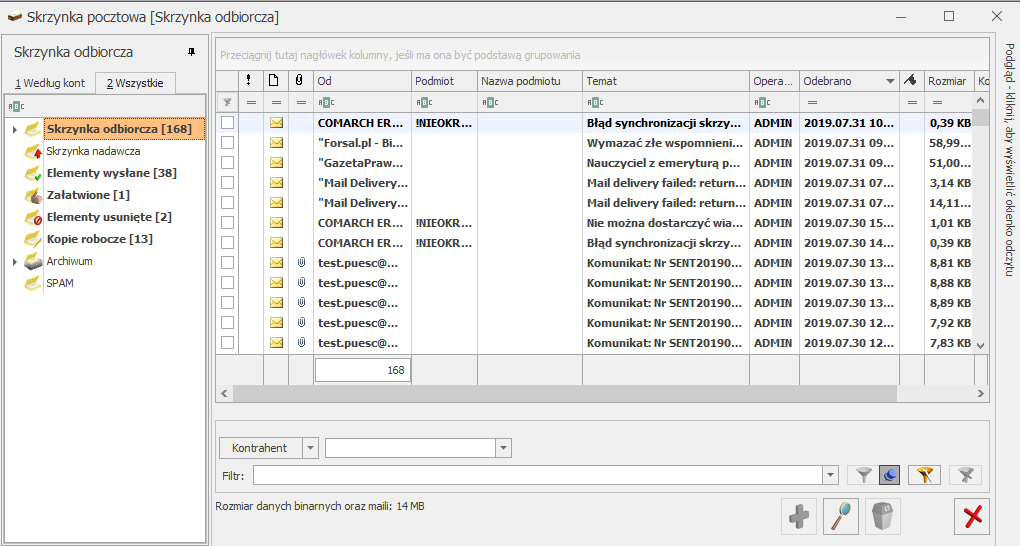1020x546 pixels.
Task: Select the checkbox of the first COMARCH ERP message
Action: (x=228, y=123)
